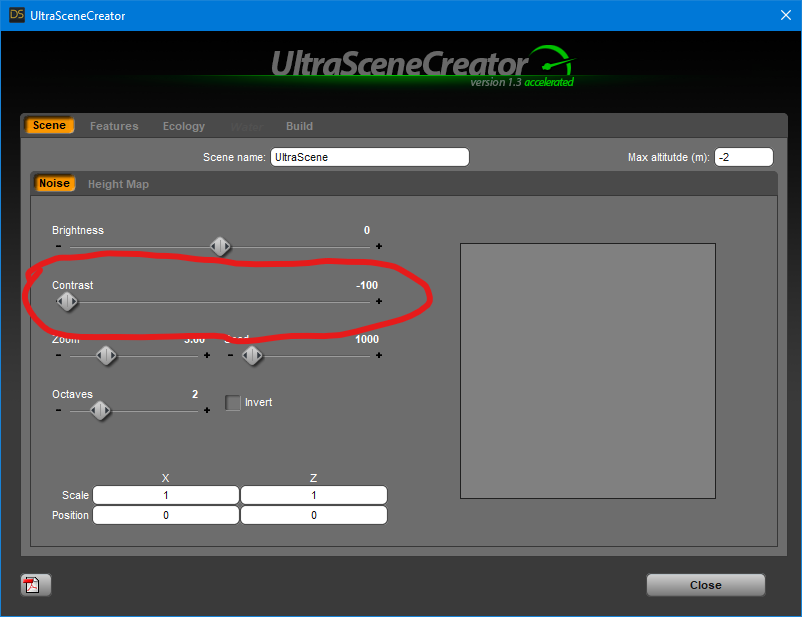
Task: Click the noise preview thumbnail area
Action: click(x=588, y=371)
